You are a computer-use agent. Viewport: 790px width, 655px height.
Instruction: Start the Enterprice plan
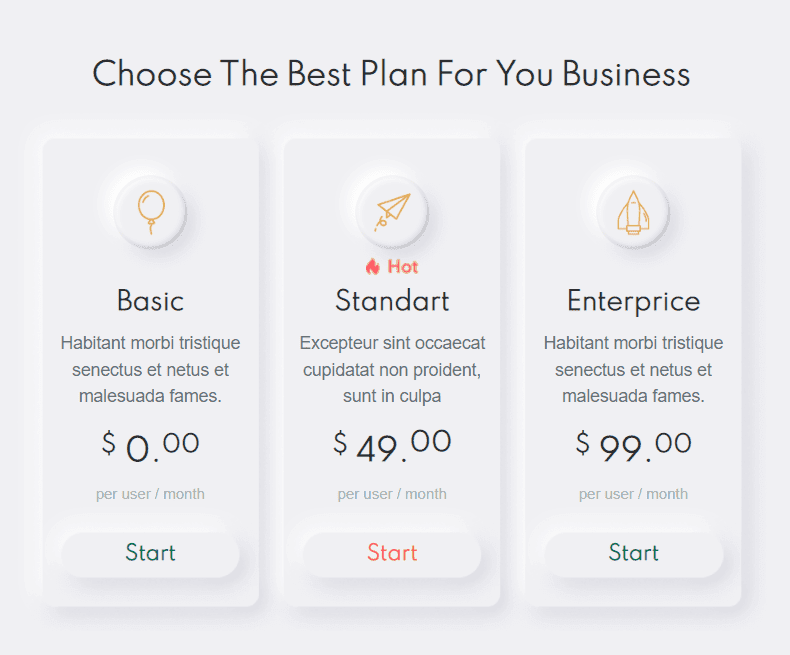[x=633, y=553]
